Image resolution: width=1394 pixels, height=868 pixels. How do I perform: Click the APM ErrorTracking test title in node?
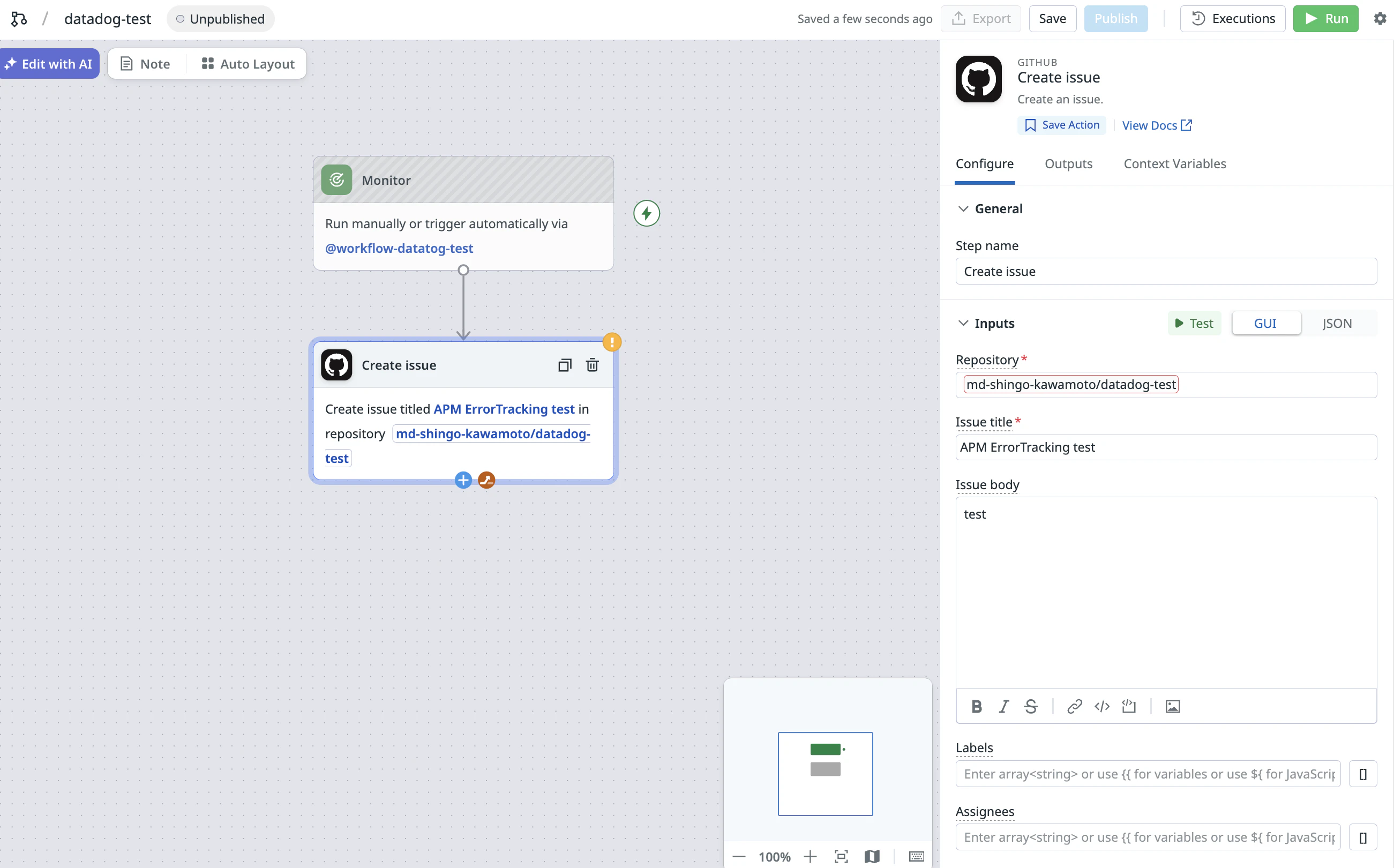(504, 409)
